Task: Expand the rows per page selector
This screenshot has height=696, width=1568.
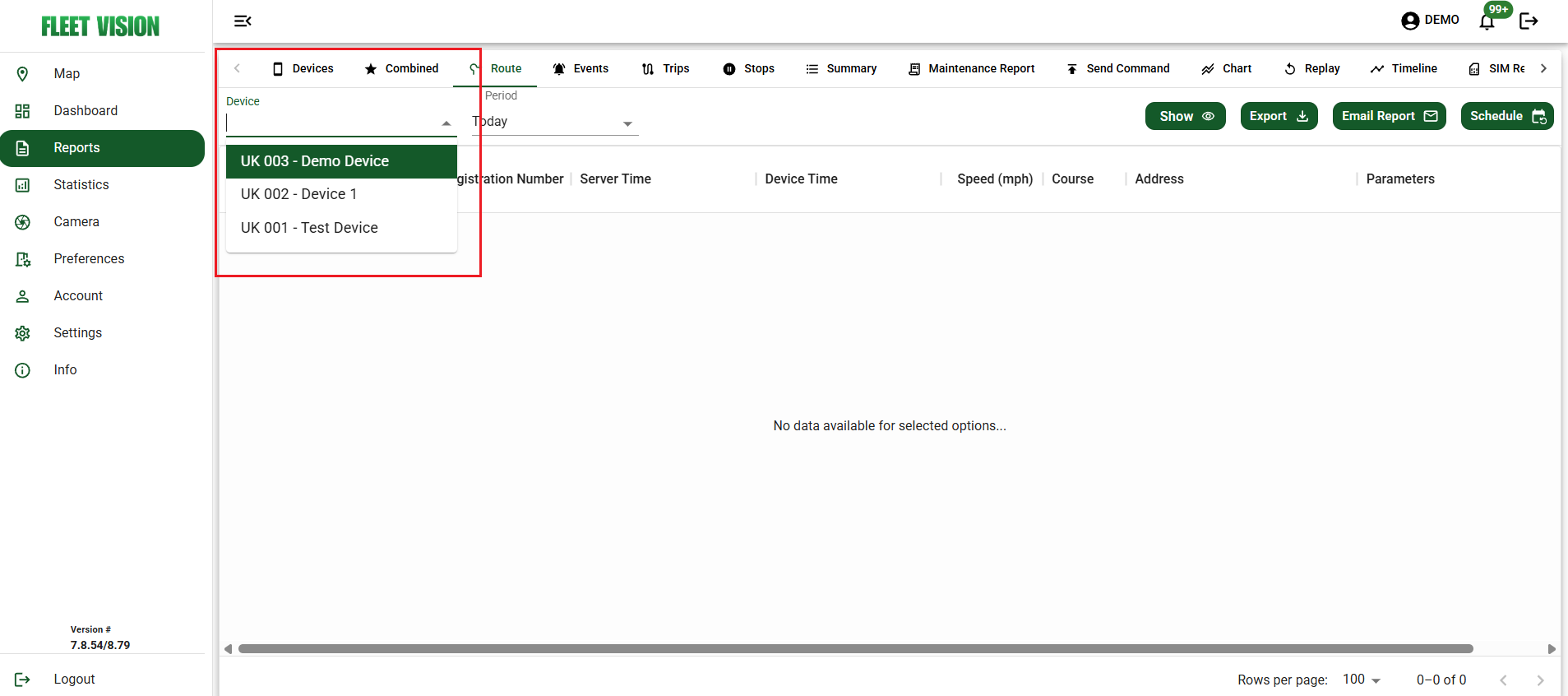Action: (1362, 680)
